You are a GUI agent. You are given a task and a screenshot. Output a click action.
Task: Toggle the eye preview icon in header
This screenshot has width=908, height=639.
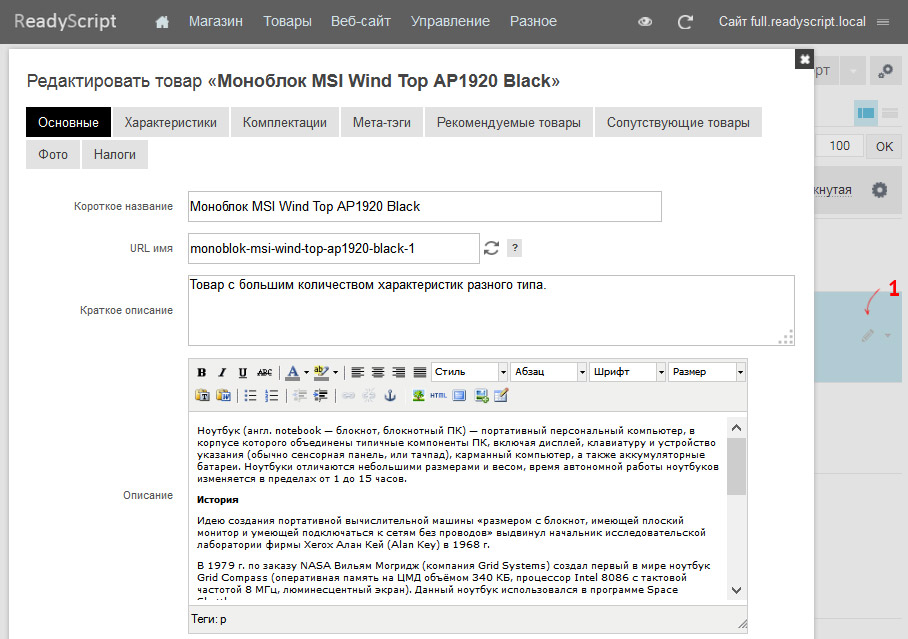click(645, 22)
